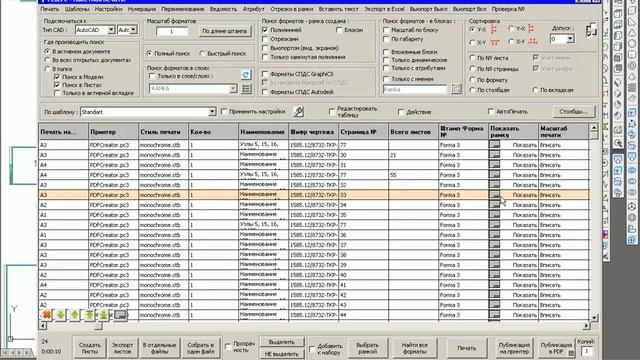The width and height of the screenshot is (640, 360).
Task: Click the small icon on the Публикация в PDF button
Action: (571, 353)
